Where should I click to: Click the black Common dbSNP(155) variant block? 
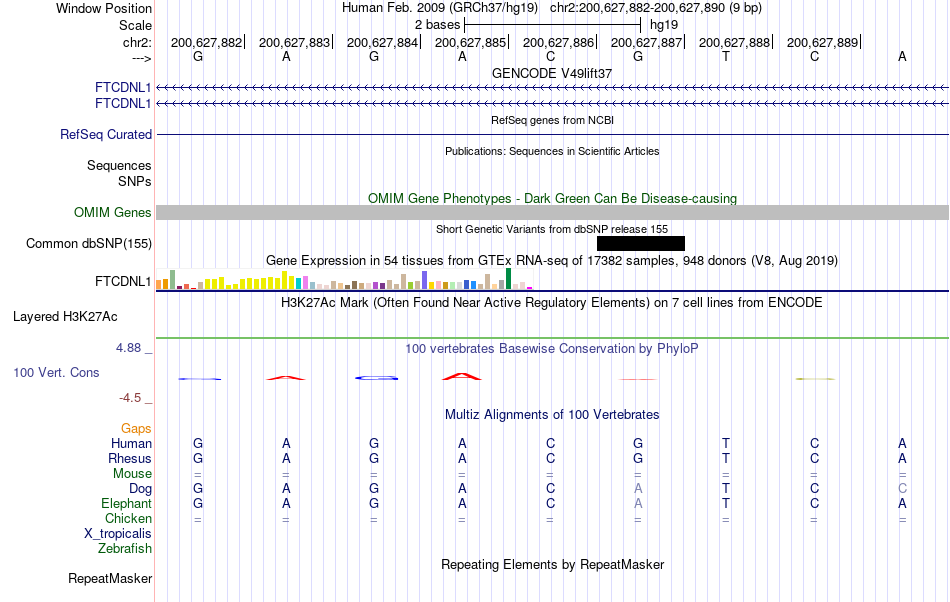point(640,243)
